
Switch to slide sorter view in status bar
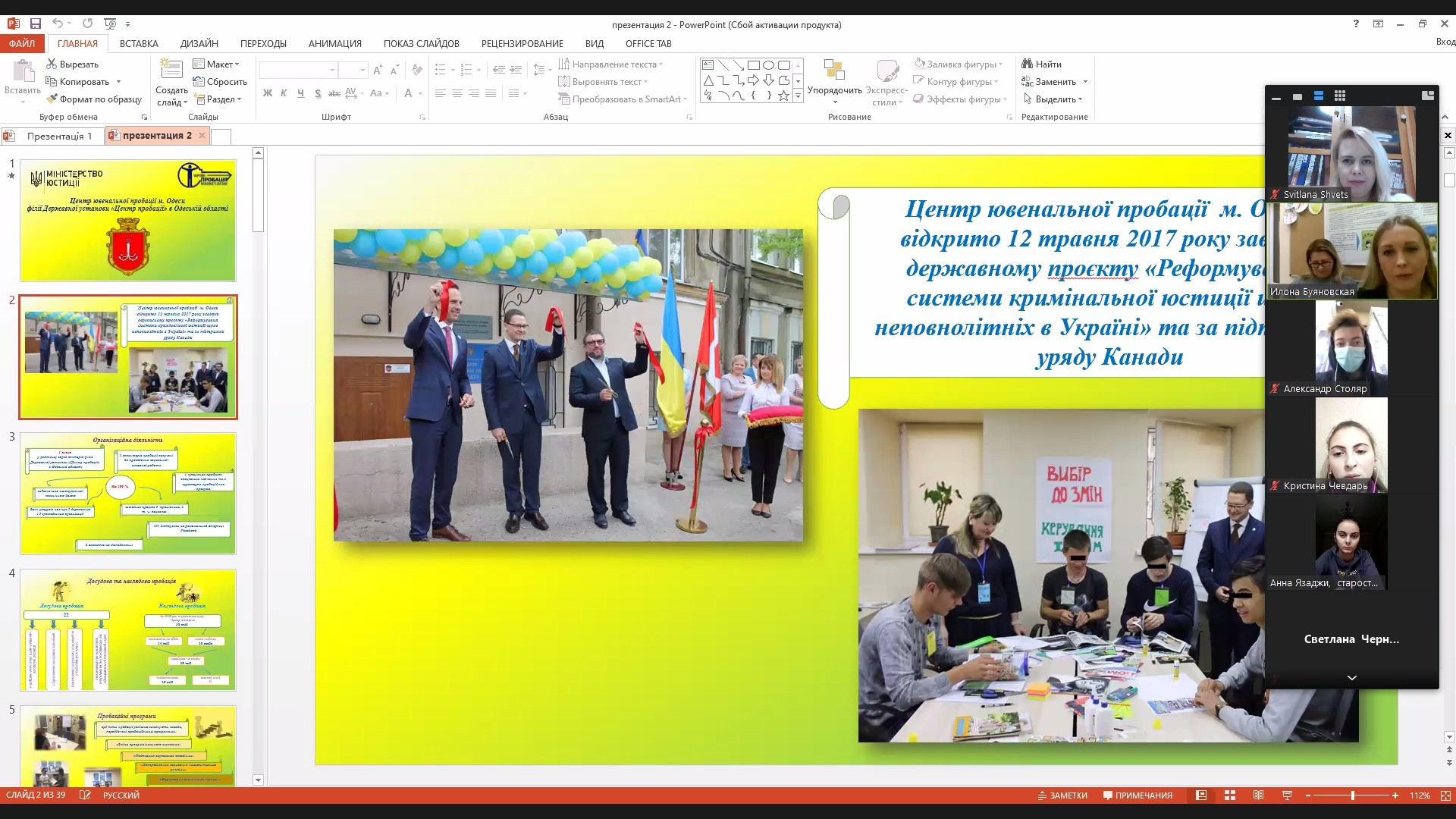1230,795
